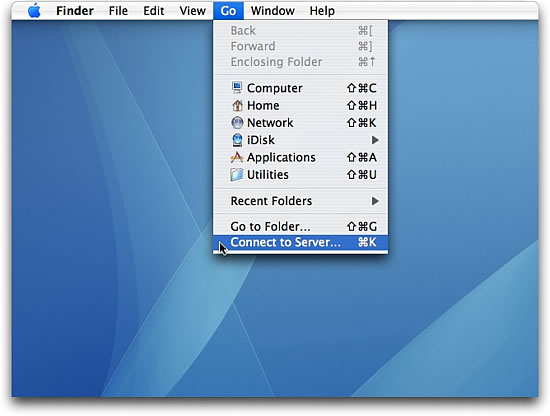Click the Computer icon in Go menu
Viewport: 550px width, 416px height.
237,88
